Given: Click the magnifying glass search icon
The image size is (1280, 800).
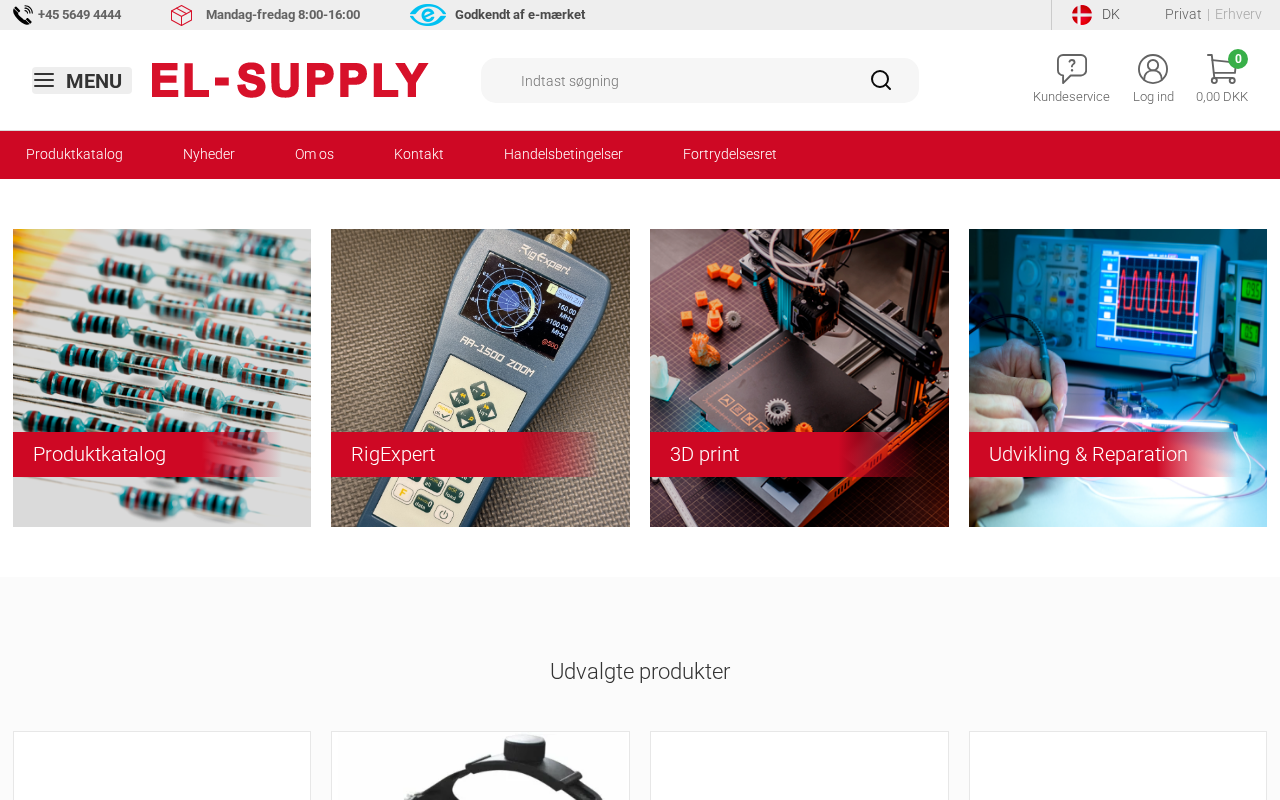Looking at the screenshot, I should pyautogui.click(x=881, y=80).
